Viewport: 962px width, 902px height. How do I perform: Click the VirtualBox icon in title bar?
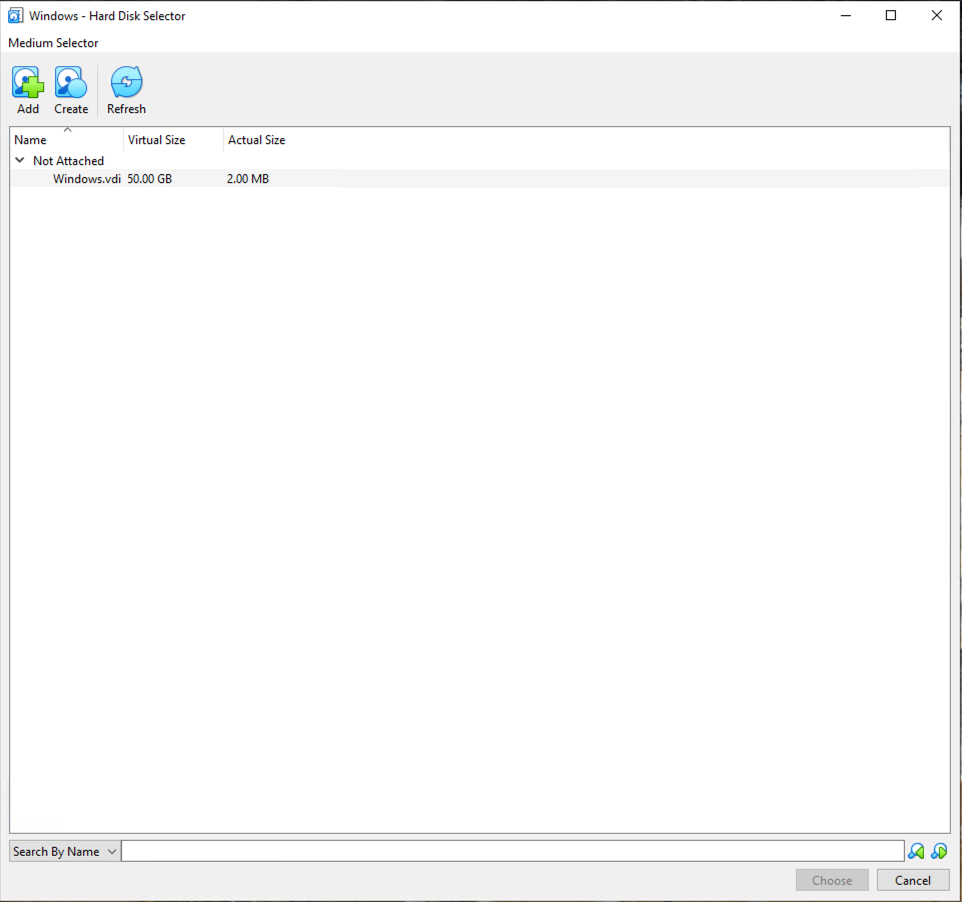pyautogui.click(x=15, y=15)
